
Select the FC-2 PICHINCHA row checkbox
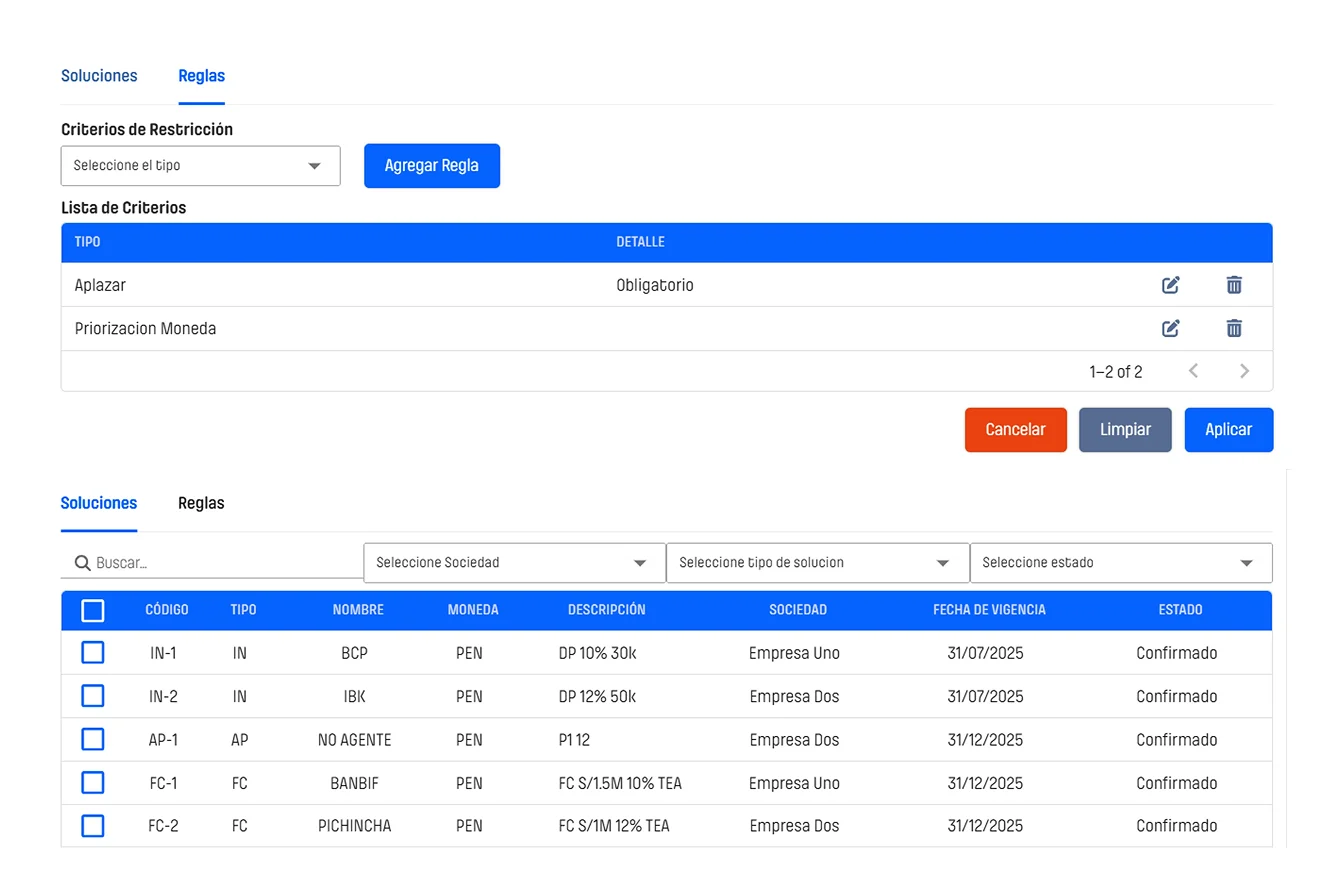(93, 826)
